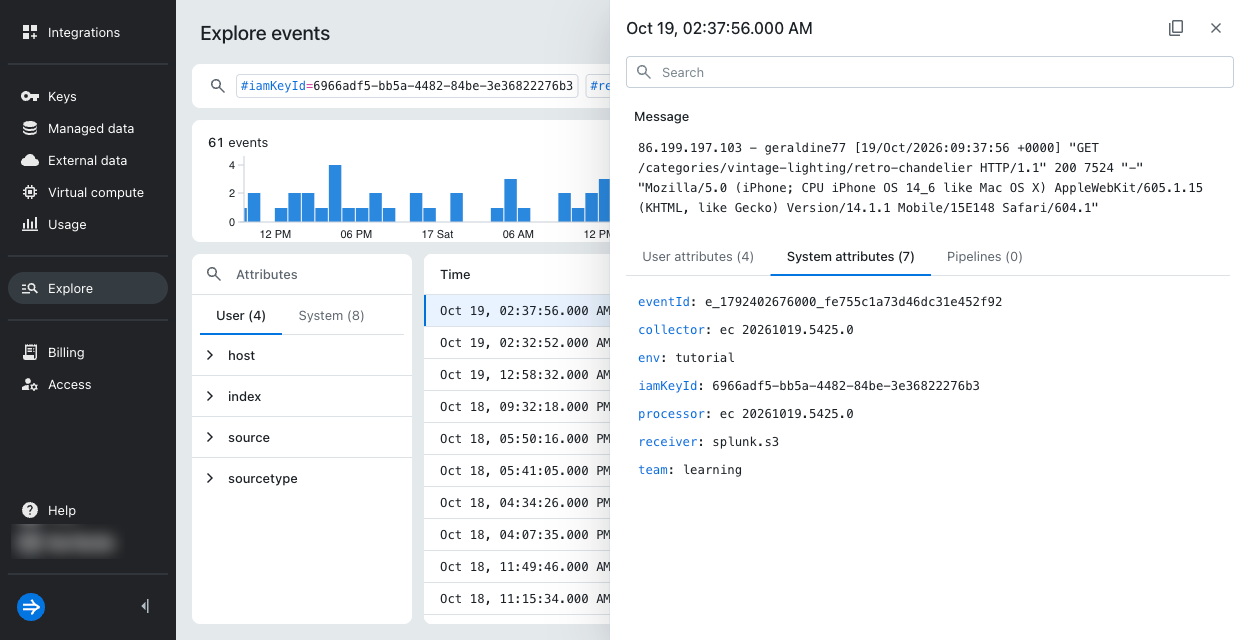Select Explore in the sidebar

88,288
